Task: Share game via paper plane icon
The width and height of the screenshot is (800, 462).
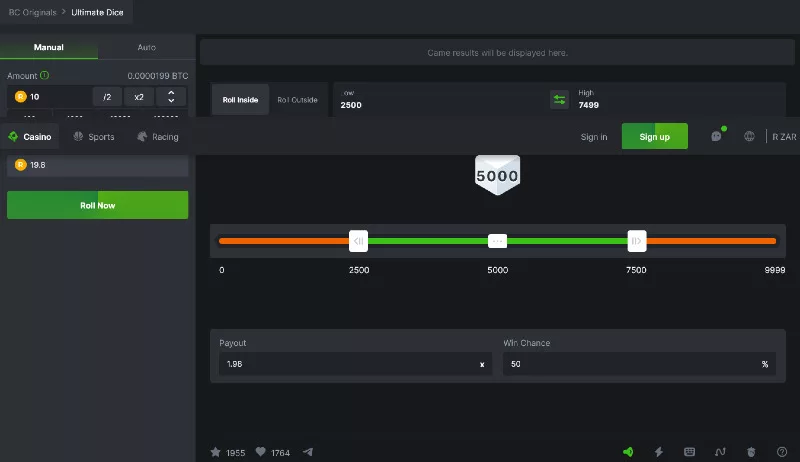Action: 308,452
